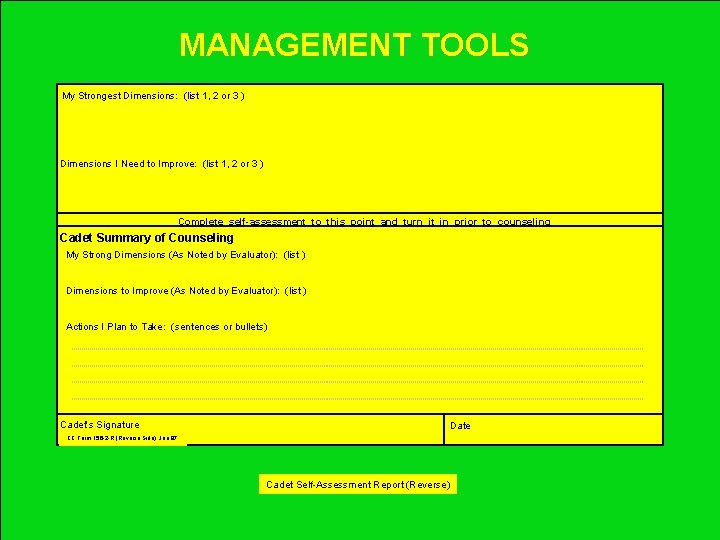Select the 'Cadet Summary of Counseling' heading

146,238
